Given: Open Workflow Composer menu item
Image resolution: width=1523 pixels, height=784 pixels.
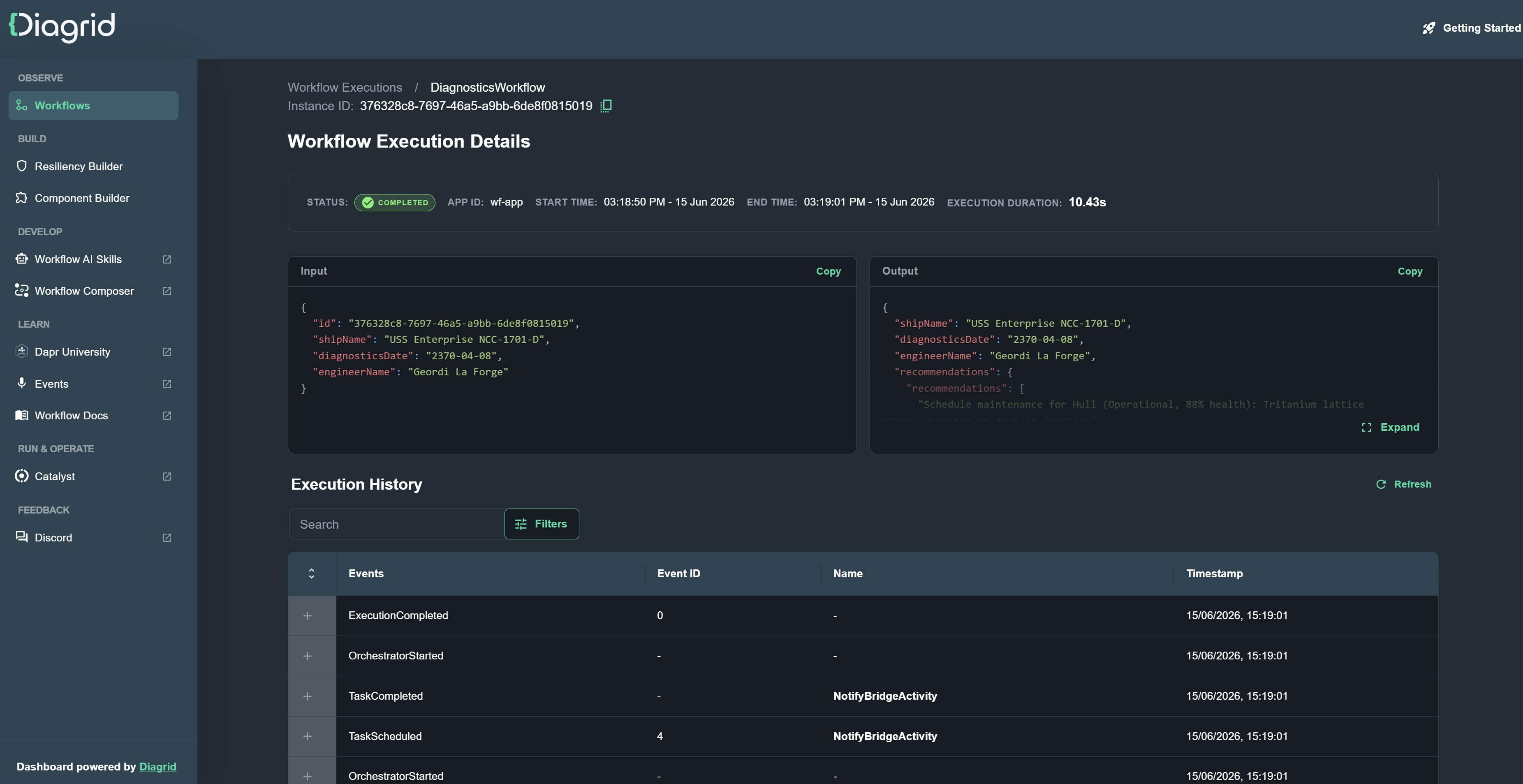Looking at the screenshot, I should [84, 291].
